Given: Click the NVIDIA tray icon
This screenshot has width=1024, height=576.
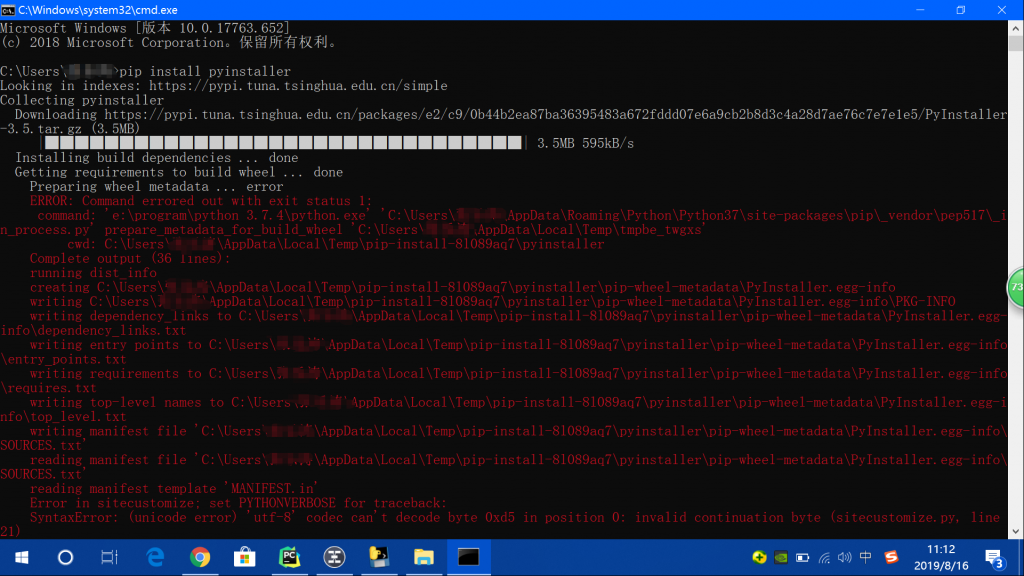Looking at the screenshot, I should click(780, 557).
